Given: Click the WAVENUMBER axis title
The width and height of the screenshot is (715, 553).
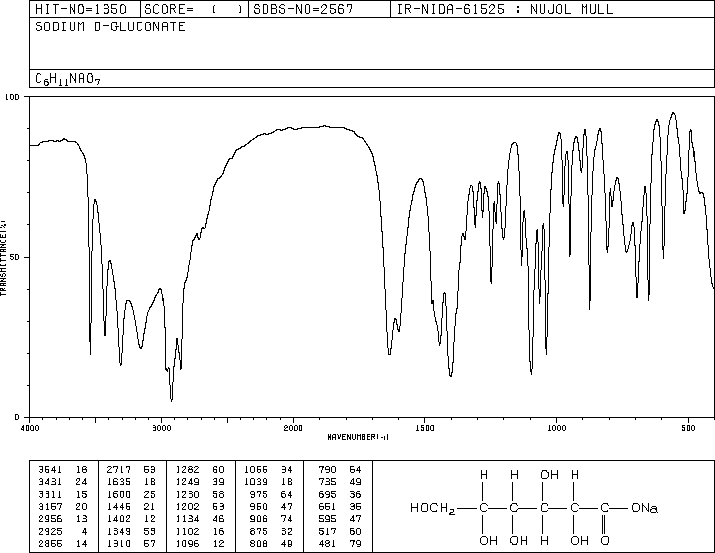Looking at the screenshot, I should [x=358, y=437].
